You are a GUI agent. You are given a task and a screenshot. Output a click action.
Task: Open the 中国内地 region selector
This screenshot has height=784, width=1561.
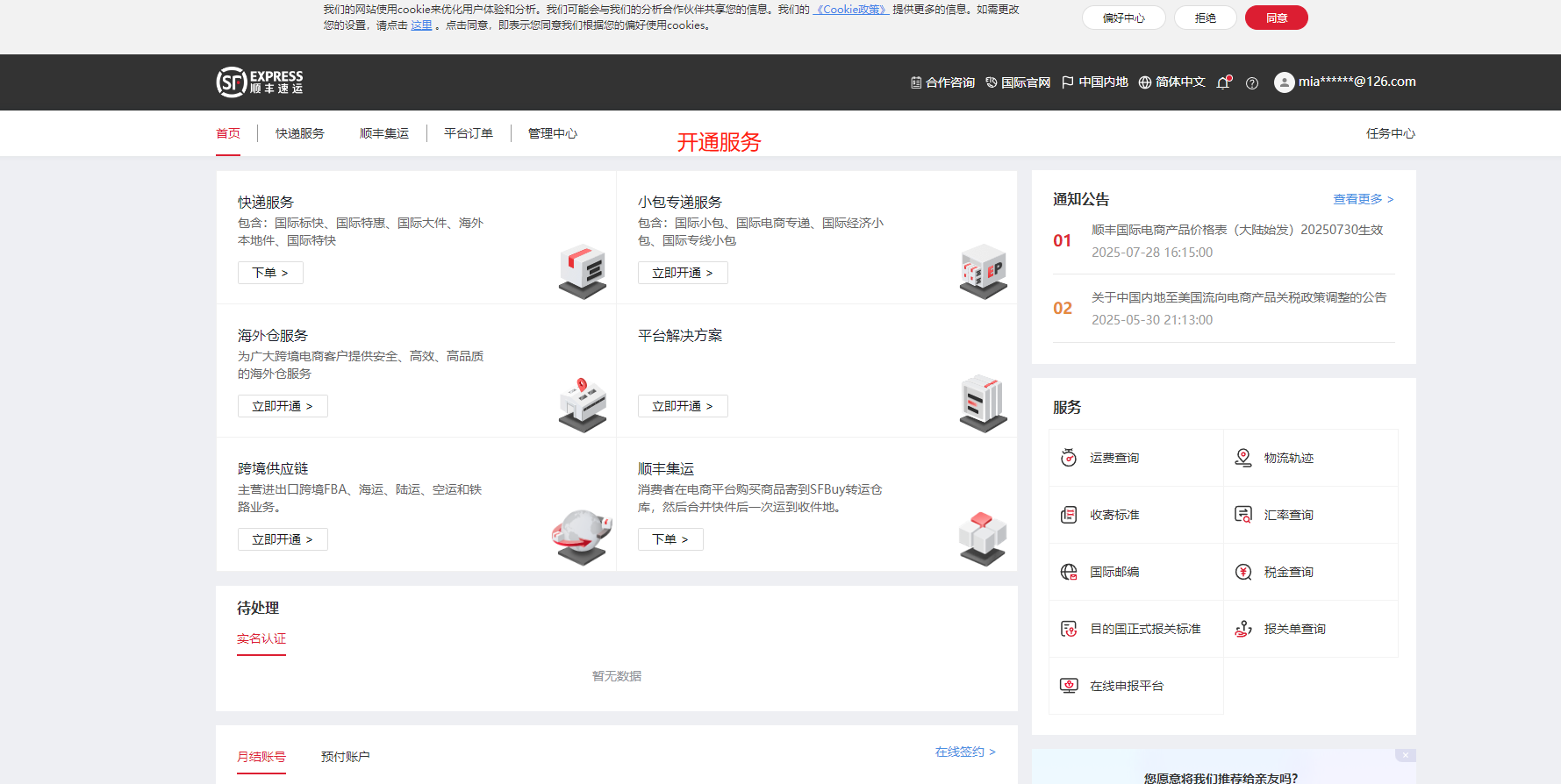(1095, 82)
